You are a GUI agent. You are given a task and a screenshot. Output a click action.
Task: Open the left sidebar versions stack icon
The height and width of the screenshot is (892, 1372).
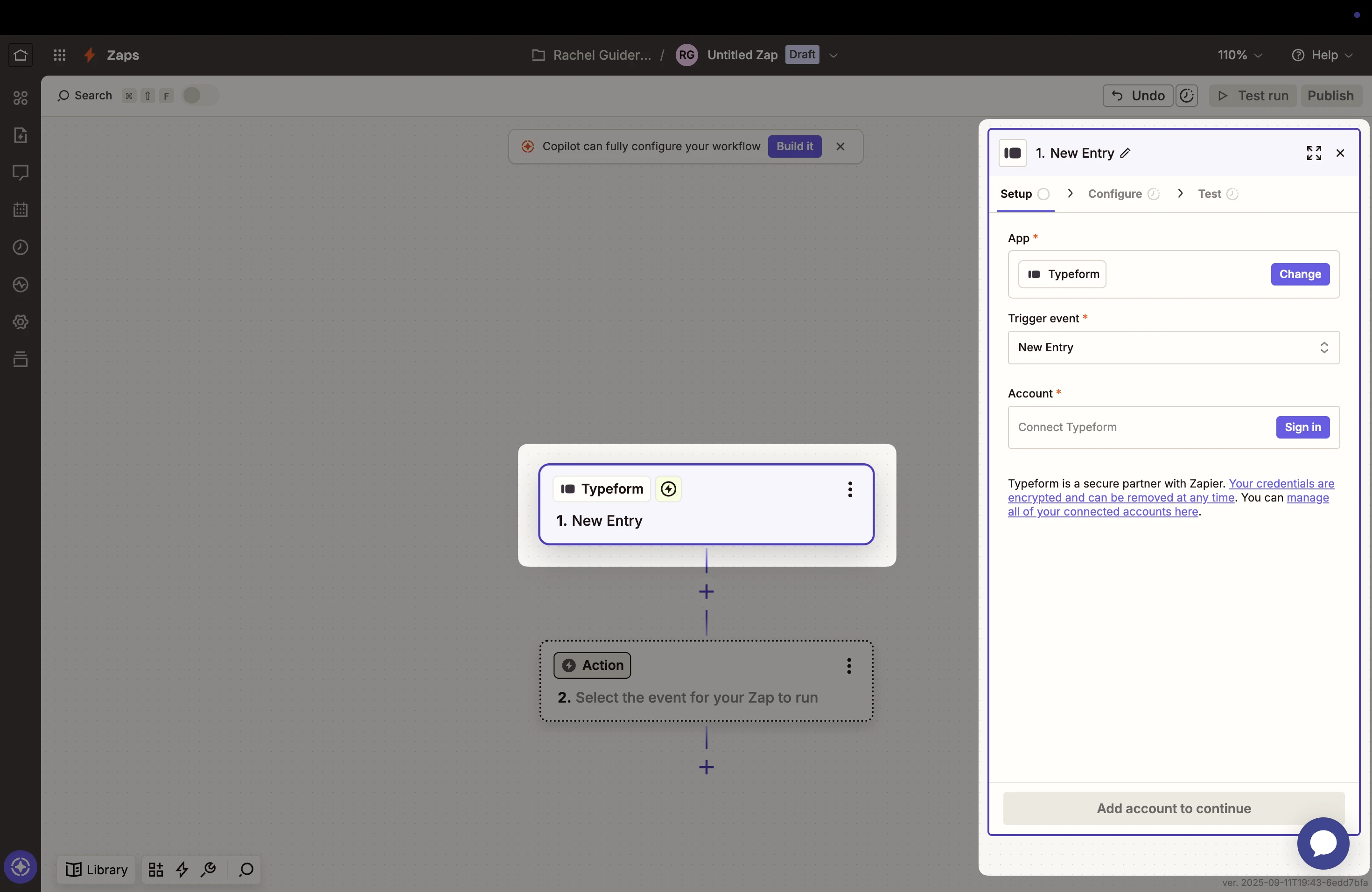point(20,360)
